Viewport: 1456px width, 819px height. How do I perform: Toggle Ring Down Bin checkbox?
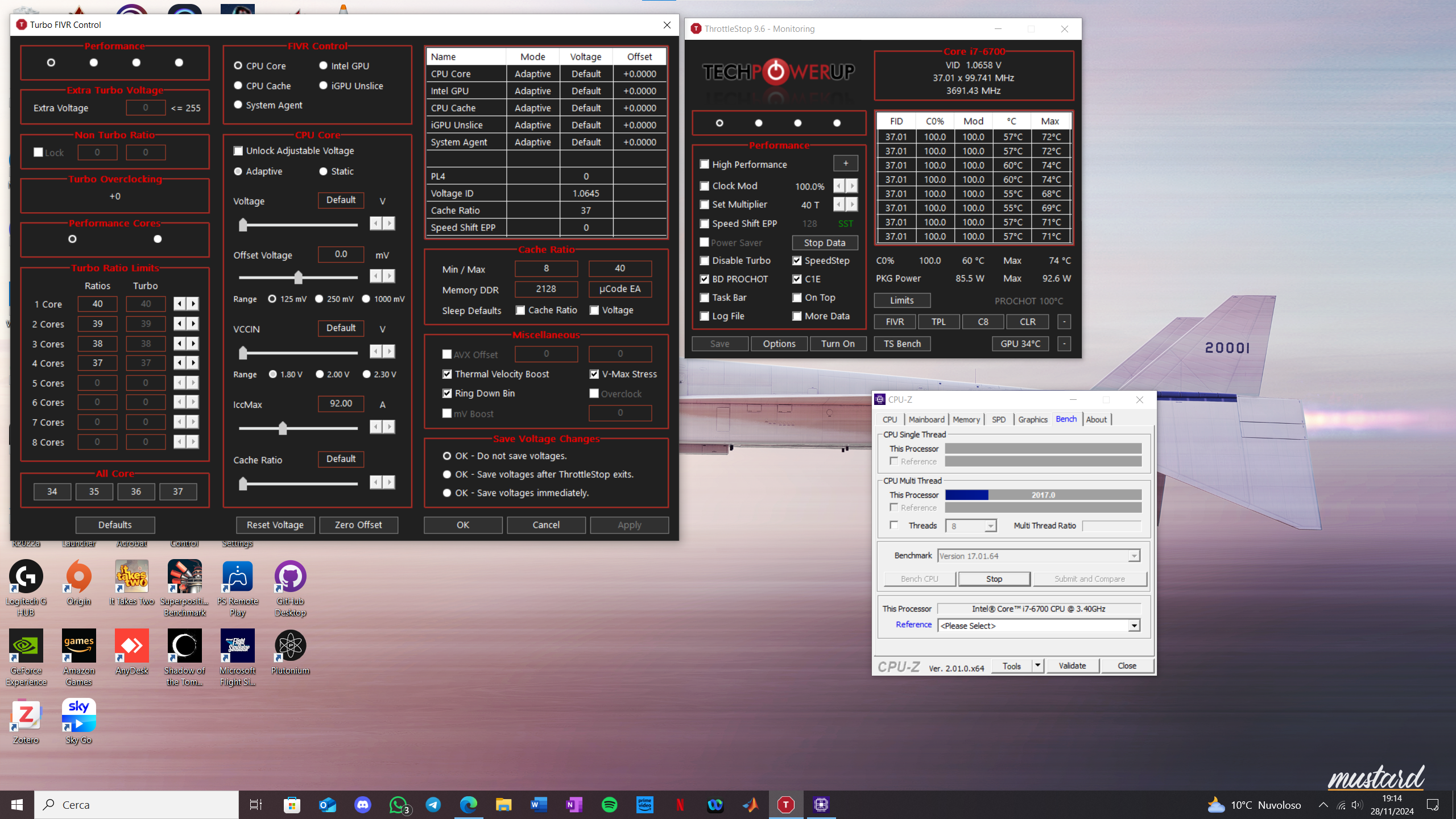(447, 393)
